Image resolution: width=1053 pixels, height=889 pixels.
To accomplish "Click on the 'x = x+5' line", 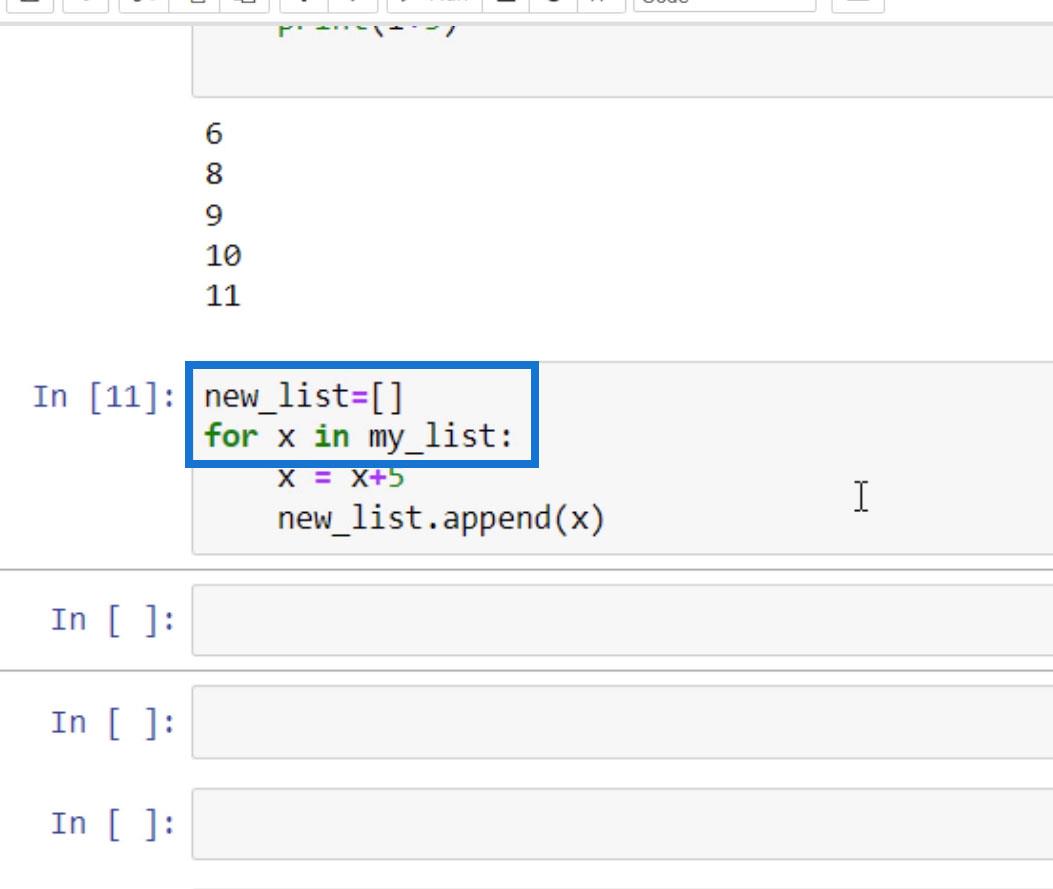I will [340, 478].
